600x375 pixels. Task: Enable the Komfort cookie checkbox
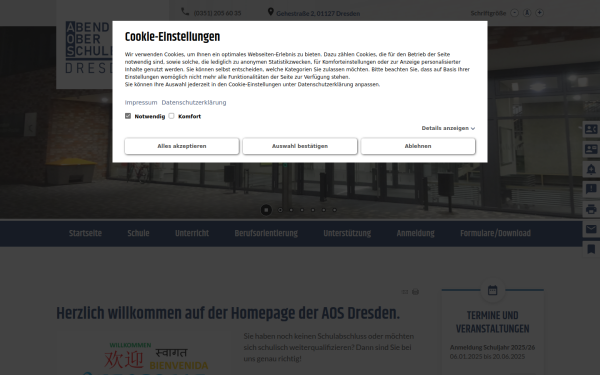(171, 116)
